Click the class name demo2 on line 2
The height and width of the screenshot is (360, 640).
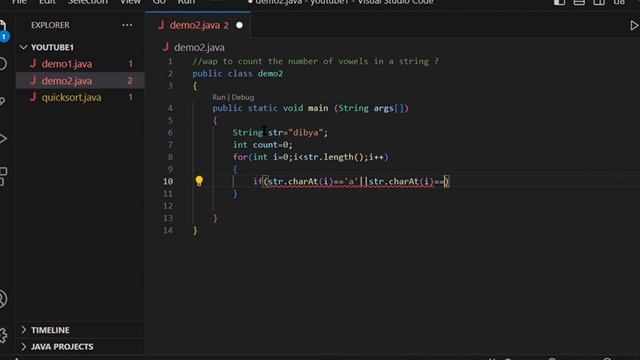(270, 73)
